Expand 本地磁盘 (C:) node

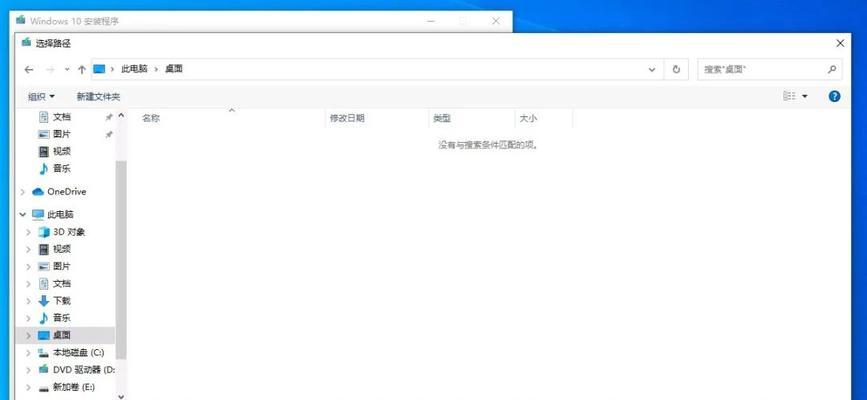click(29, 352)
